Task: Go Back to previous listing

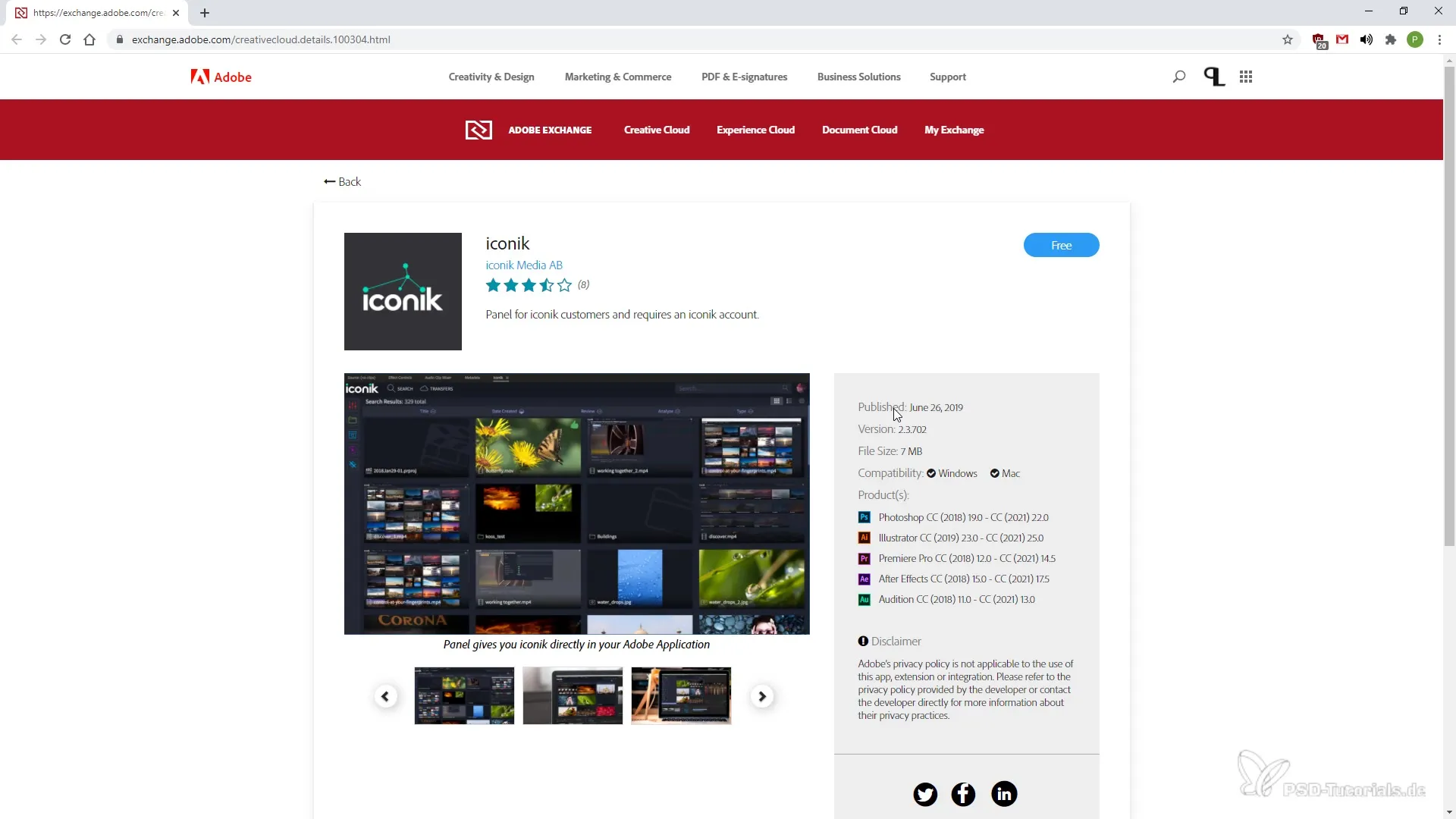Action: tap(342, 181)
